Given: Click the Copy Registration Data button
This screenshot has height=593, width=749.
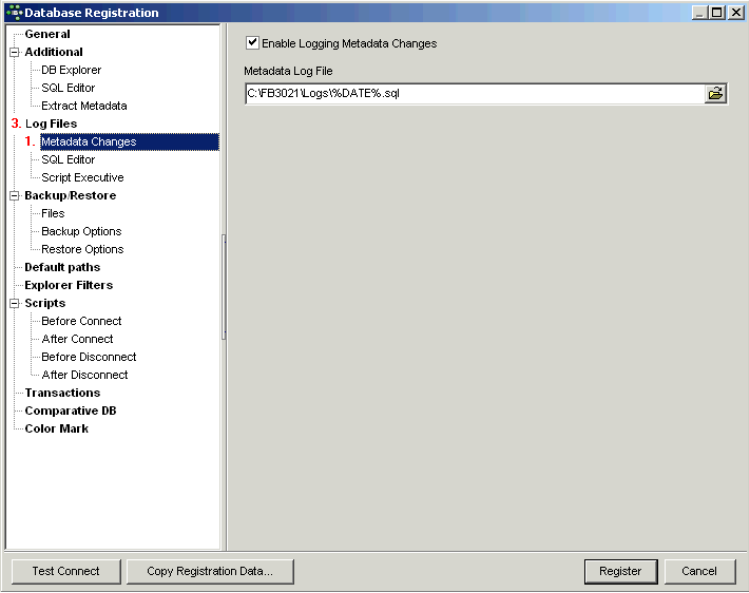Looking at the screenshot, I should [x=209, y=571].
